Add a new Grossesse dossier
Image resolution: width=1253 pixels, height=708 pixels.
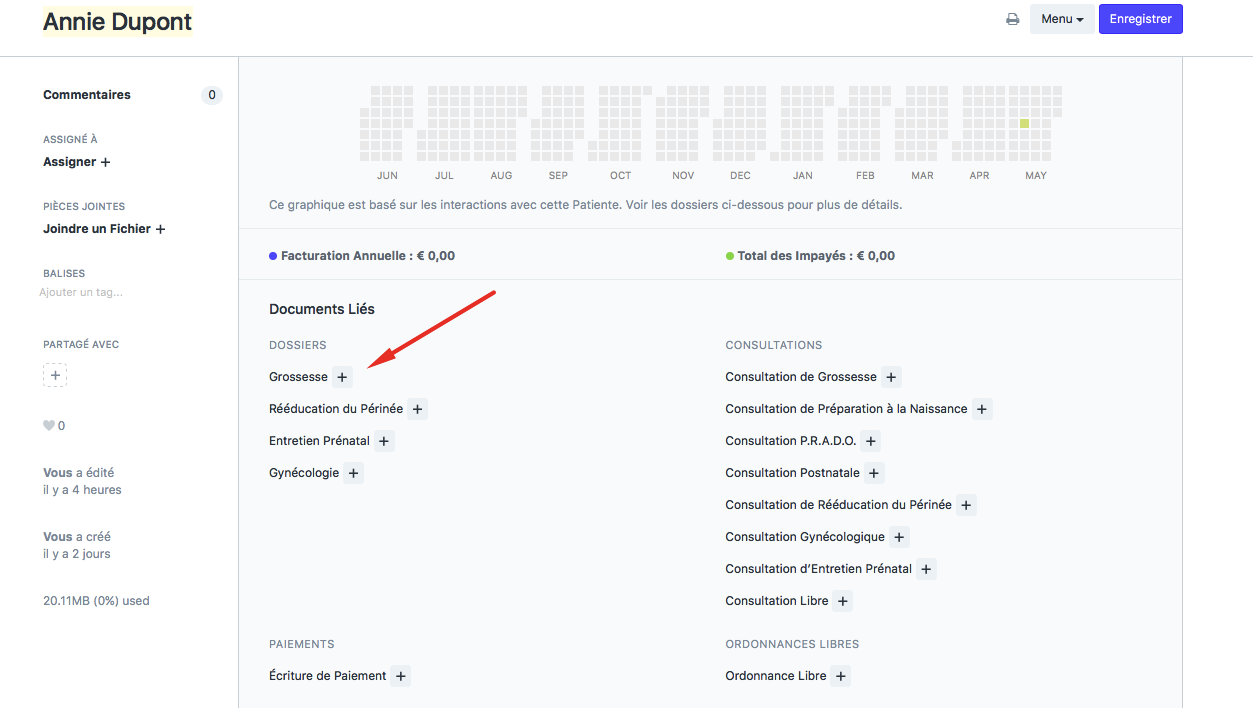(342, 377)
